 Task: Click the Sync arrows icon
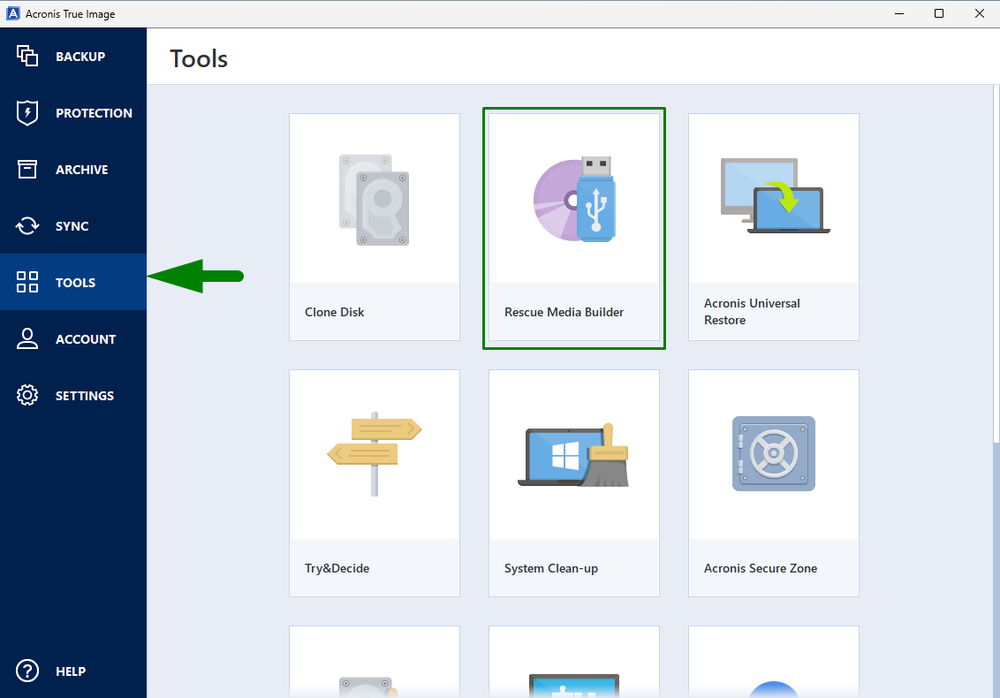(28, 225)
